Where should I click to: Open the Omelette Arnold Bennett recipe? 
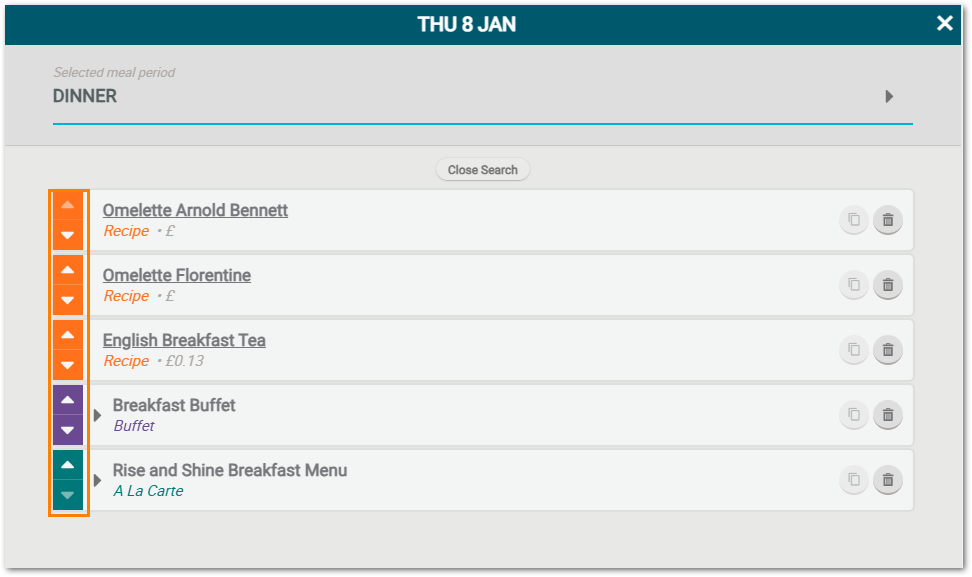click(x=195, y=210)
